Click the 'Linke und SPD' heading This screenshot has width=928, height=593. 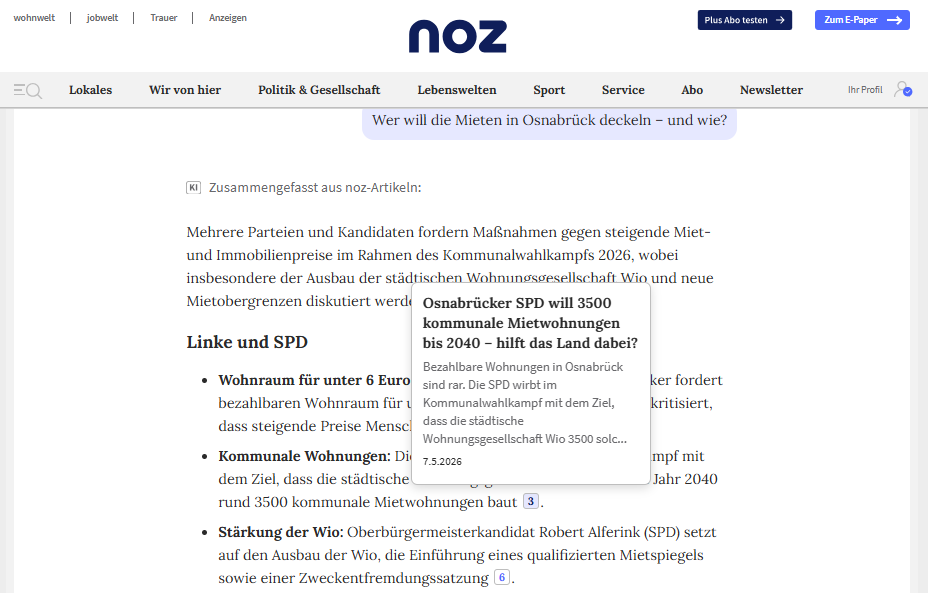247,342
